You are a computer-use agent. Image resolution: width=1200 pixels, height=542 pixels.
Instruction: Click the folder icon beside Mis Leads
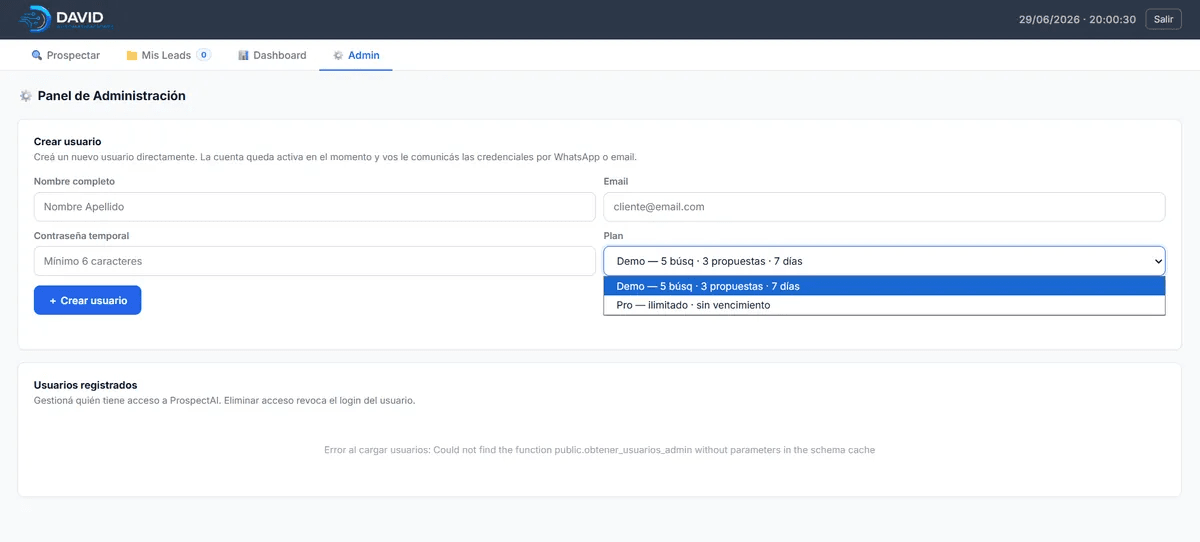(x=132, y=56)
